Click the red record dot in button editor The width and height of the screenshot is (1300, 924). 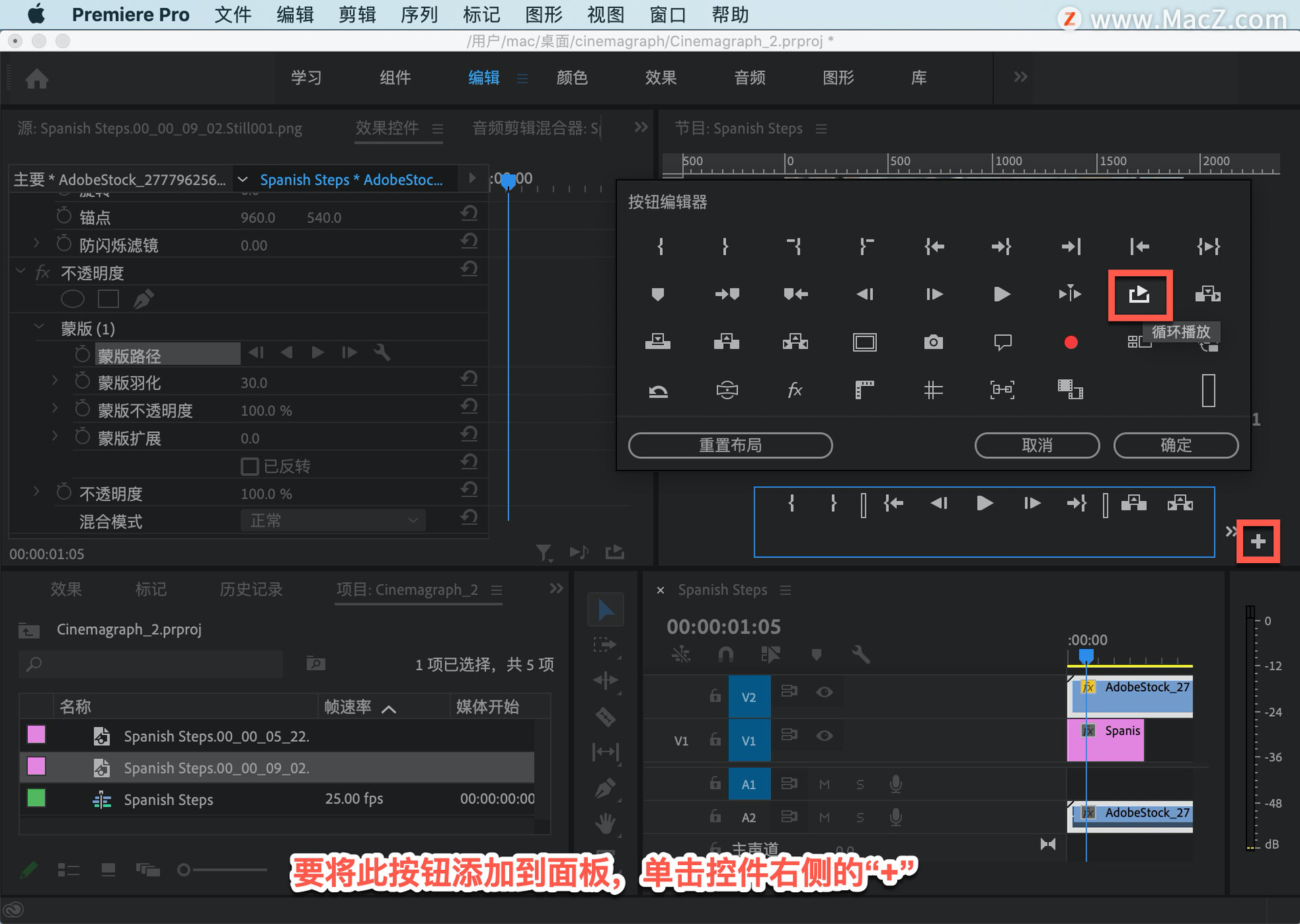click(x=1070, y=343)
